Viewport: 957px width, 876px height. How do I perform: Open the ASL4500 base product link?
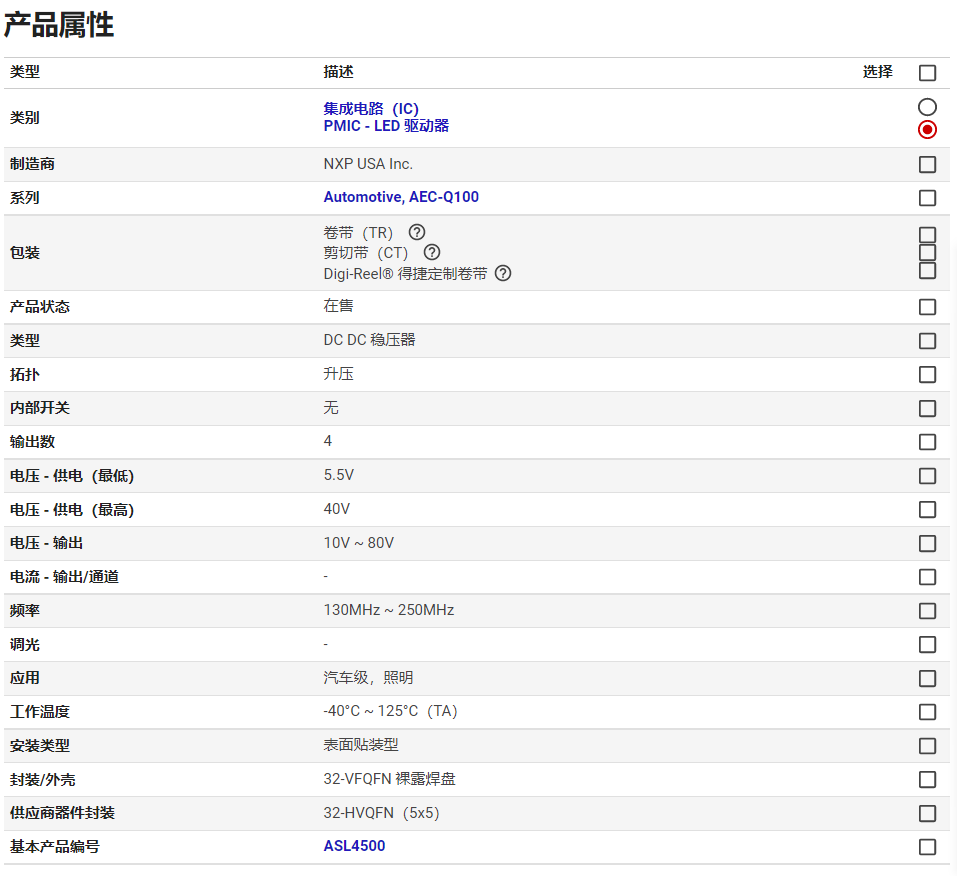click(355, 846)
